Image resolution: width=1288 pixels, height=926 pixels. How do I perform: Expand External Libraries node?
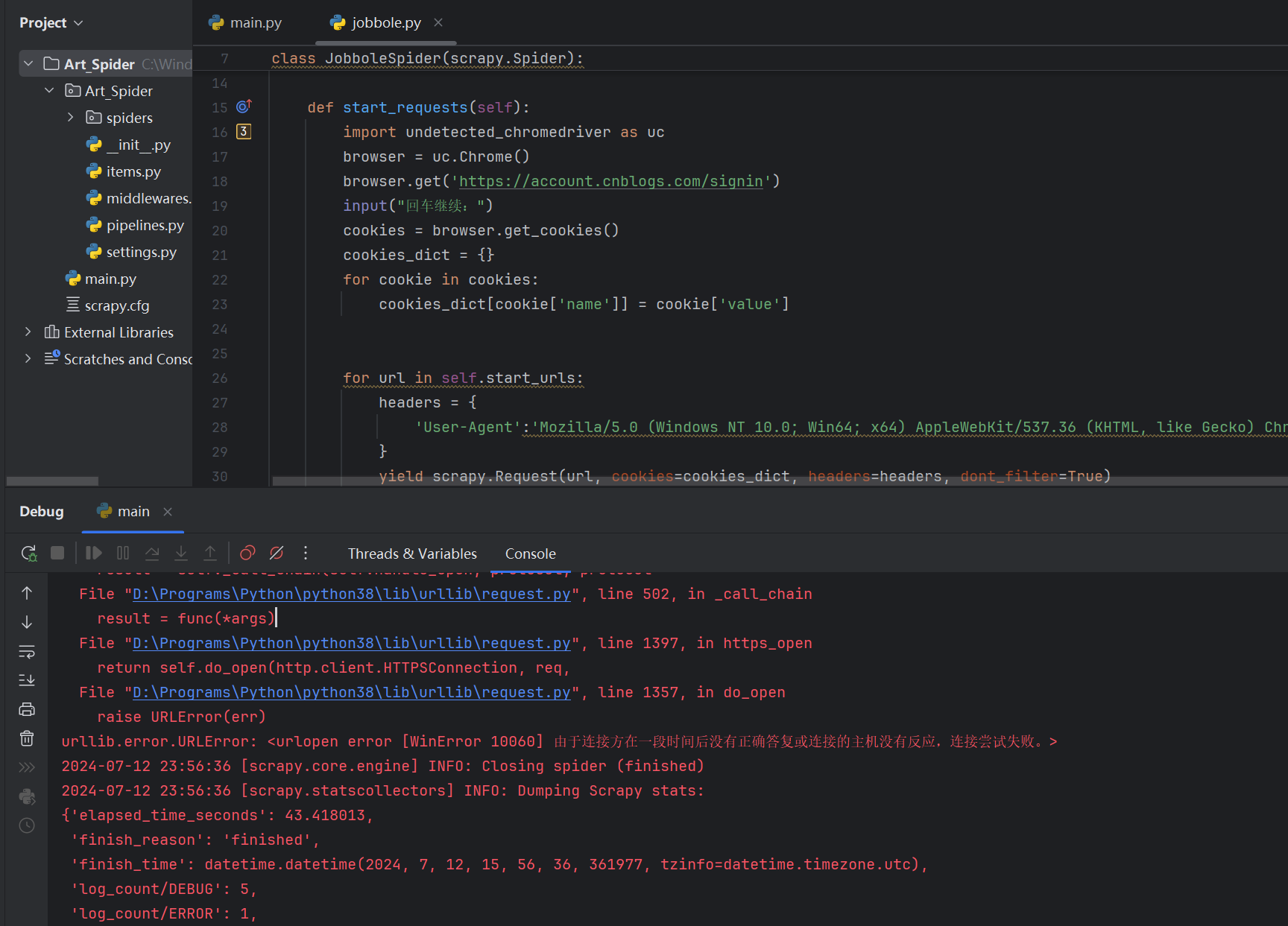coord(28,332)
